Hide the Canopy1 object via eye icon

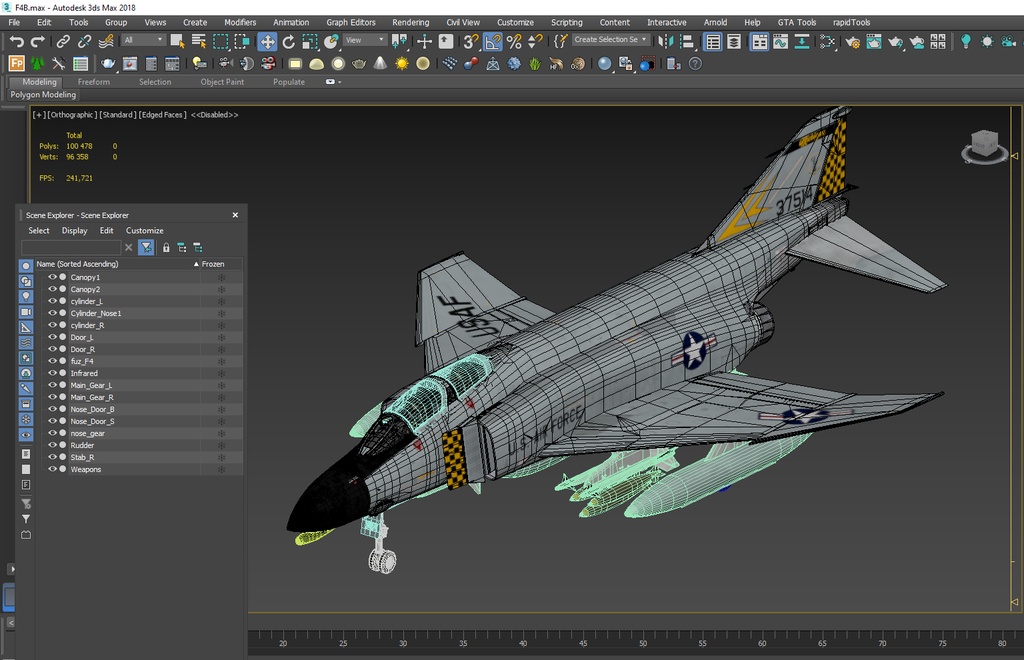52,277
